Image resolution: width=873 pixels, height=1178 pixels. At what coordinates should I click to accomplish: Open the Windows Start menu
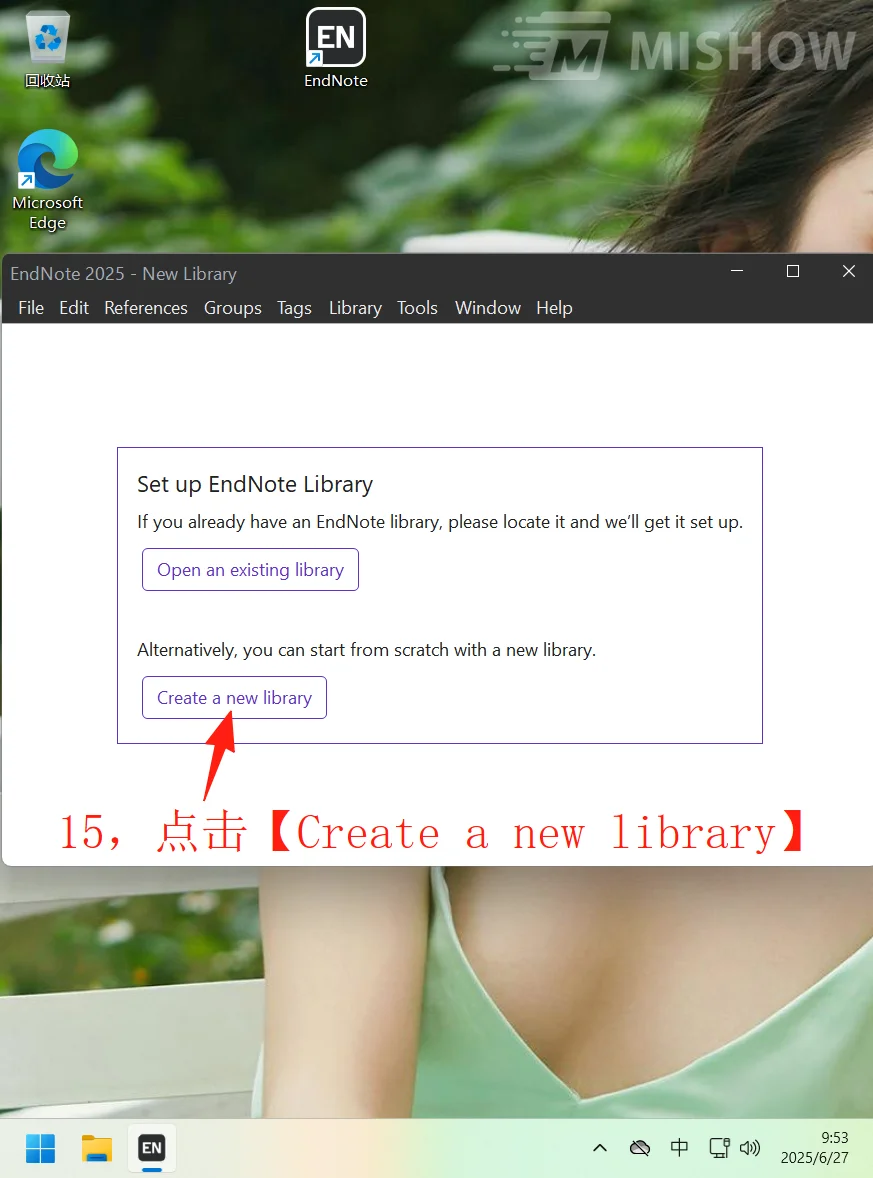(40, 1148)
